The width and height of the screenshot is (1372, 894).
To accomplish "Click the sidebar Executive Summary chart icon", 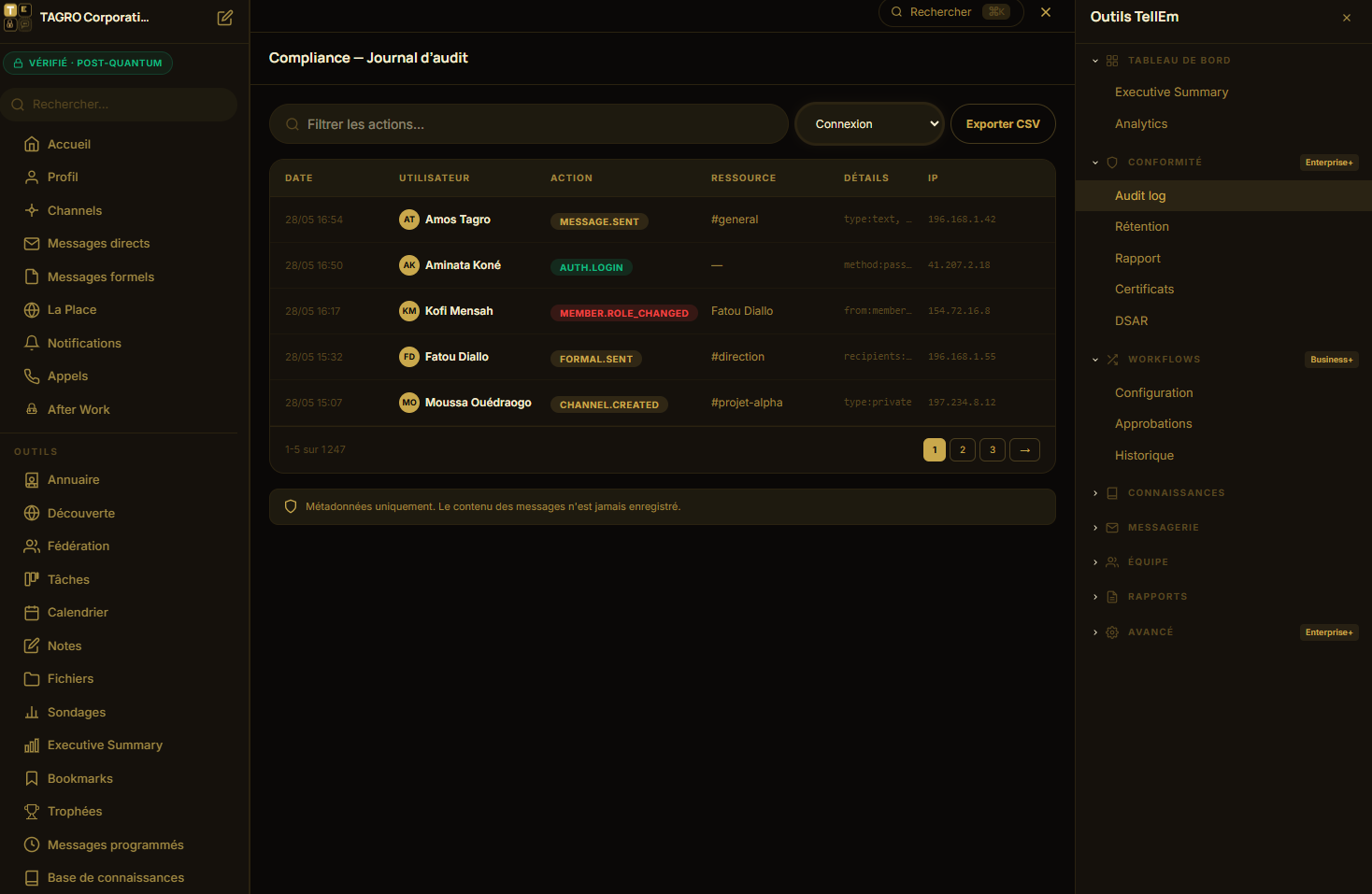I will click(32, 745).
